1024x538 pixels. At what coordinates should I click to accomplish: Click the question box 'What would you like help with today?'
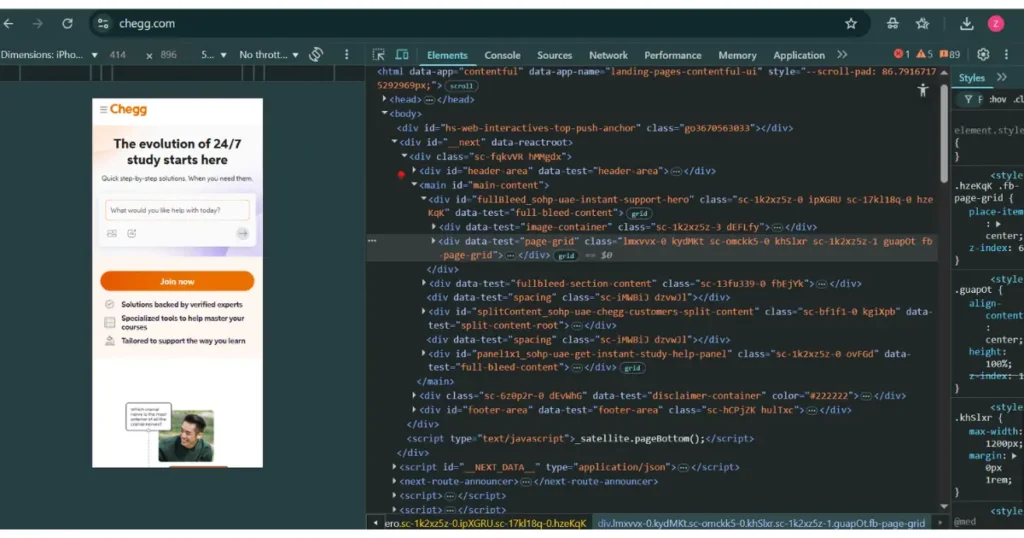click(x=177, y=210)
